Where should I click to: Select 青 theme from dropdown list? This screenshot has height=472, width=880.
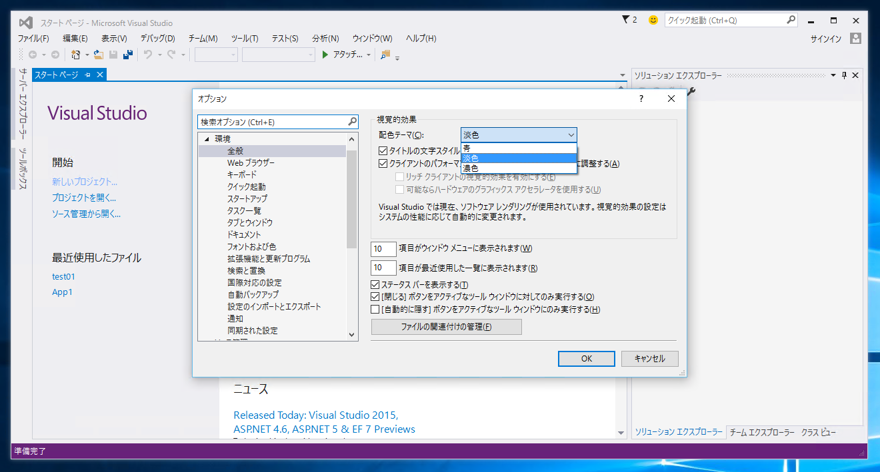pos(519,148)
